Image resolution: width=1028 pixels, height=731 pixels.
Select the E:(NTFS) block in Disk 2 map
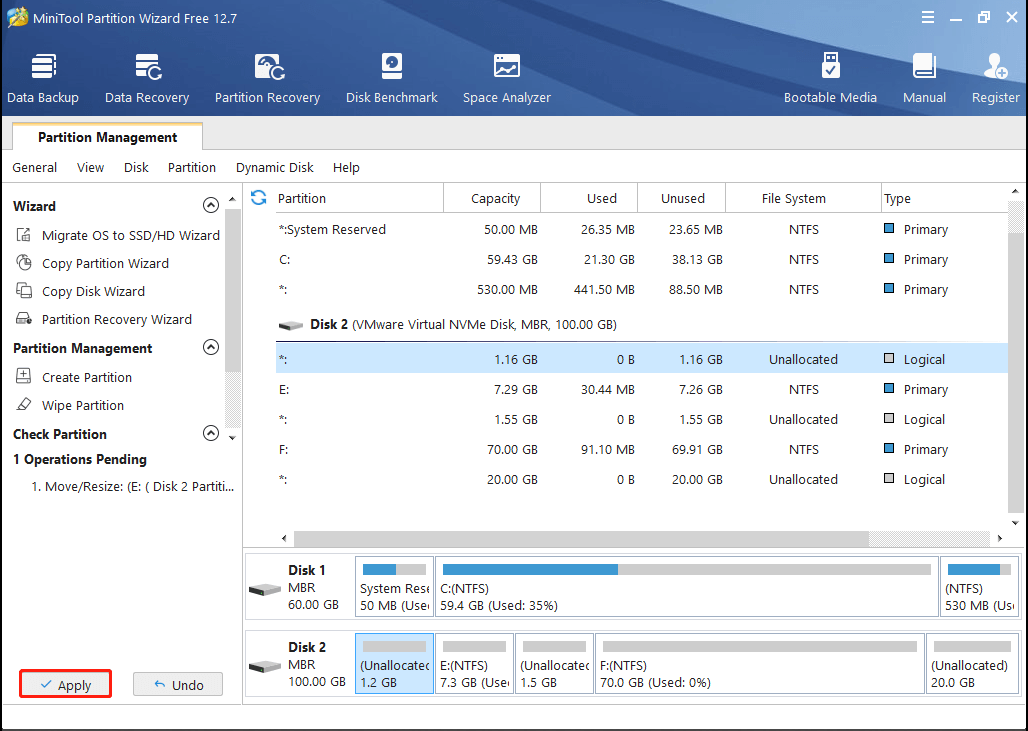tap(475, 663)
